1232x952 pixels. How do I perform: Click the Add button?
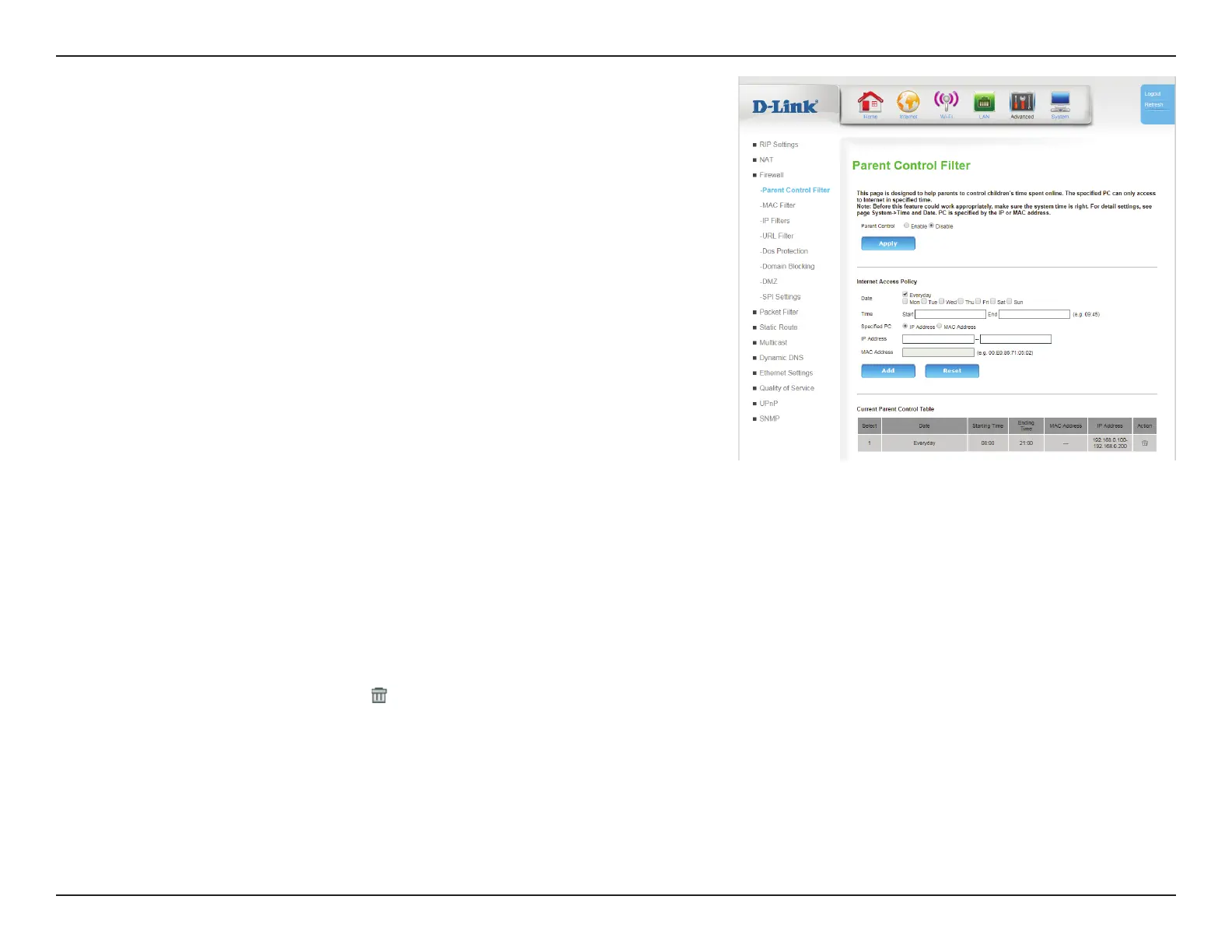(x=888, y=371)
